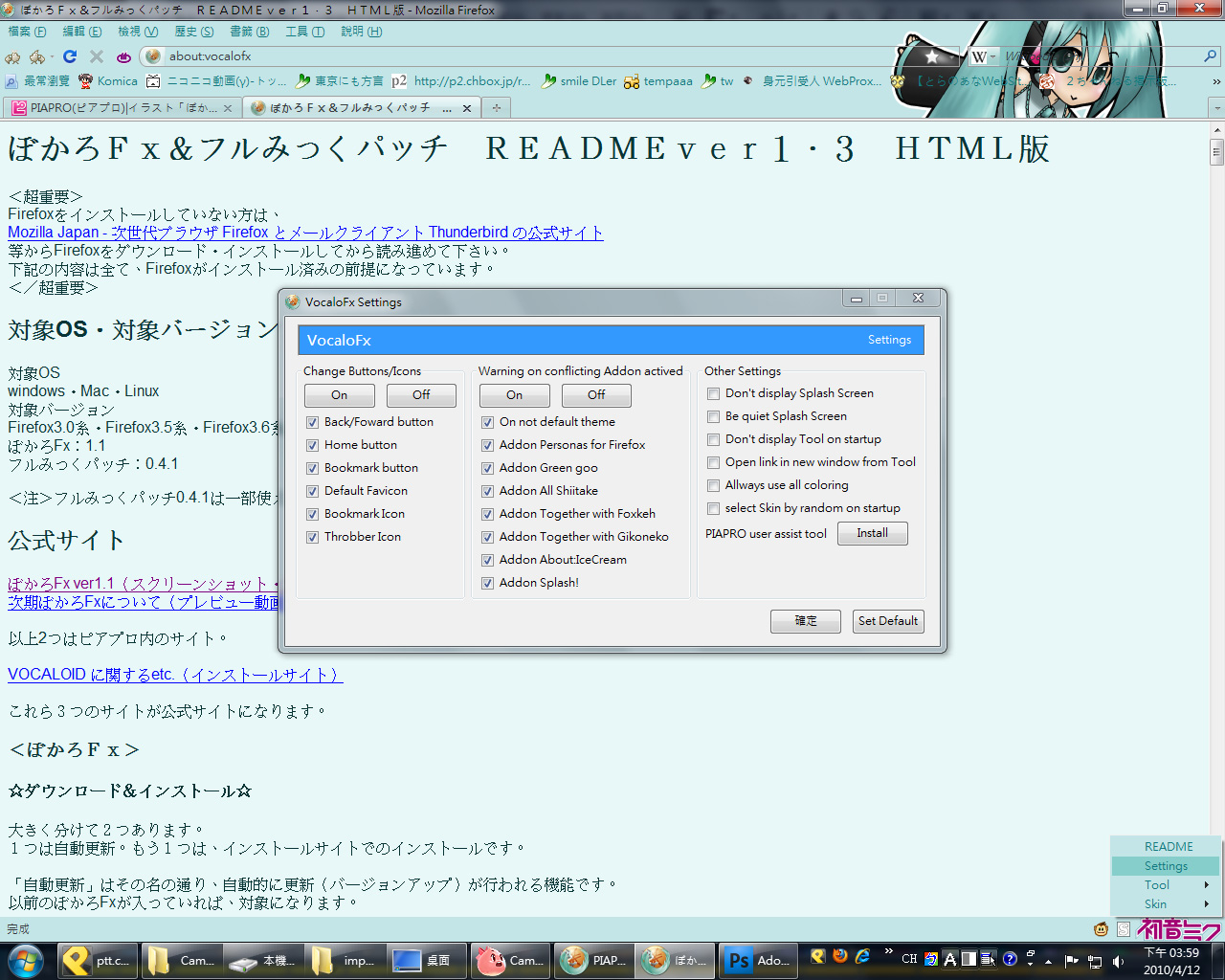
Task: Open the 歷史 (S) menu
Action: click(193, 32)
